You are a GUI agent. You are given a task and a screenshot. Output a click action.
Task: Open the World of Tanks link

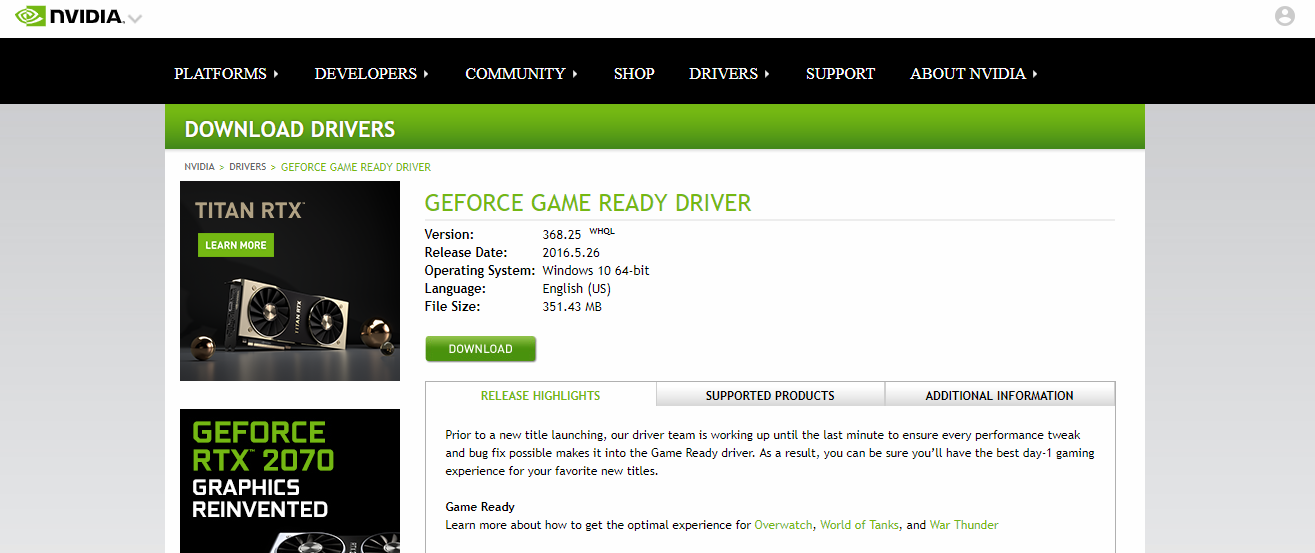coord(859,525)
